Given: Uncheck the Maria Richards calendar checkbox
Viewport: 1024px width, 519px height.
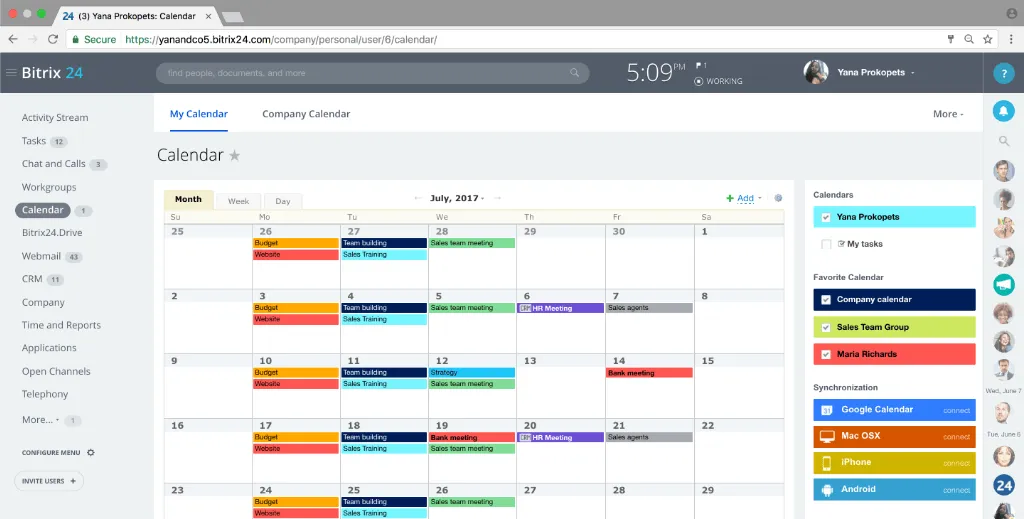Looking at the screenshot, I should (826, 354).
